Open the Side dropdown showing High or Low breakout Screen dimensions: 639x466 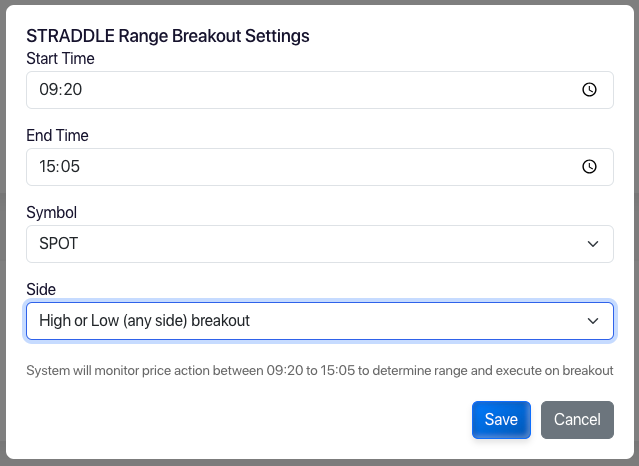[320, 321]
